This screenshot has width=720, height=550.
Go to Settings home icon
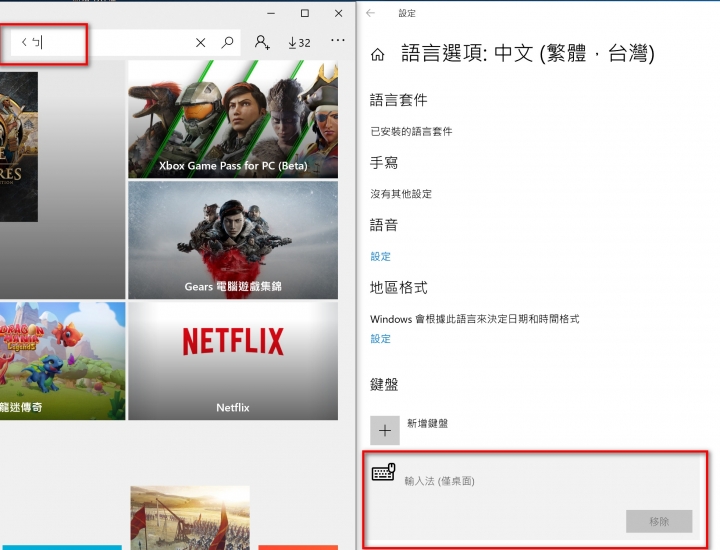pos(377,55)
